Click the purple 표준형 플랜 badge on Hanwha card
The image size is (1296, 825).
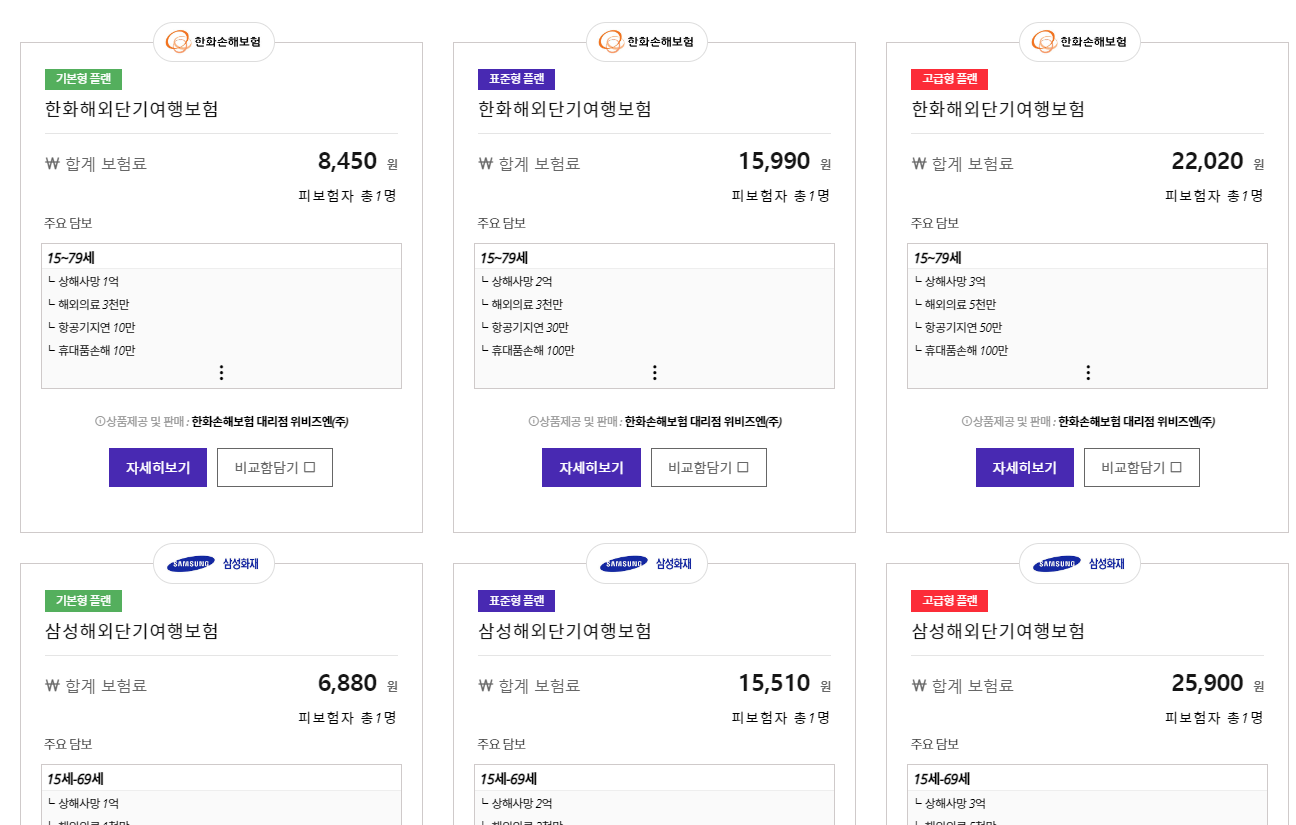point(516,79)
